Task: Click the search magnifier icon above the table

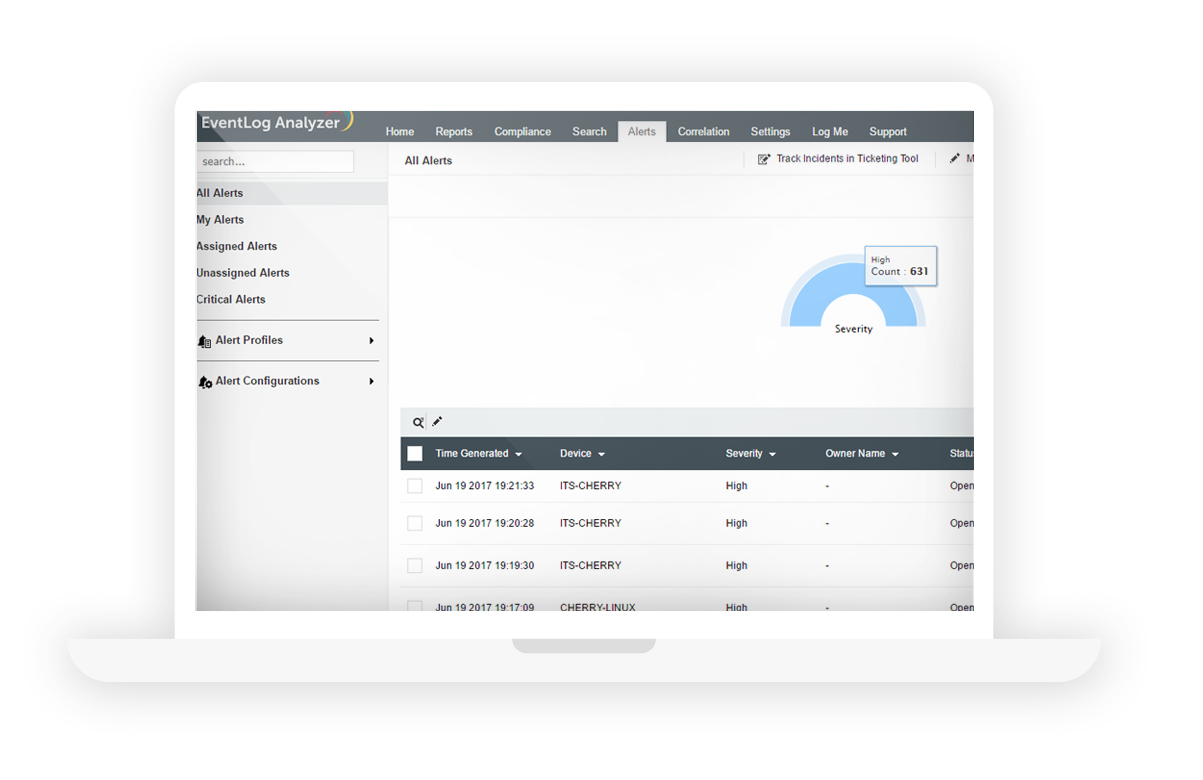Action: pos(418,423)
